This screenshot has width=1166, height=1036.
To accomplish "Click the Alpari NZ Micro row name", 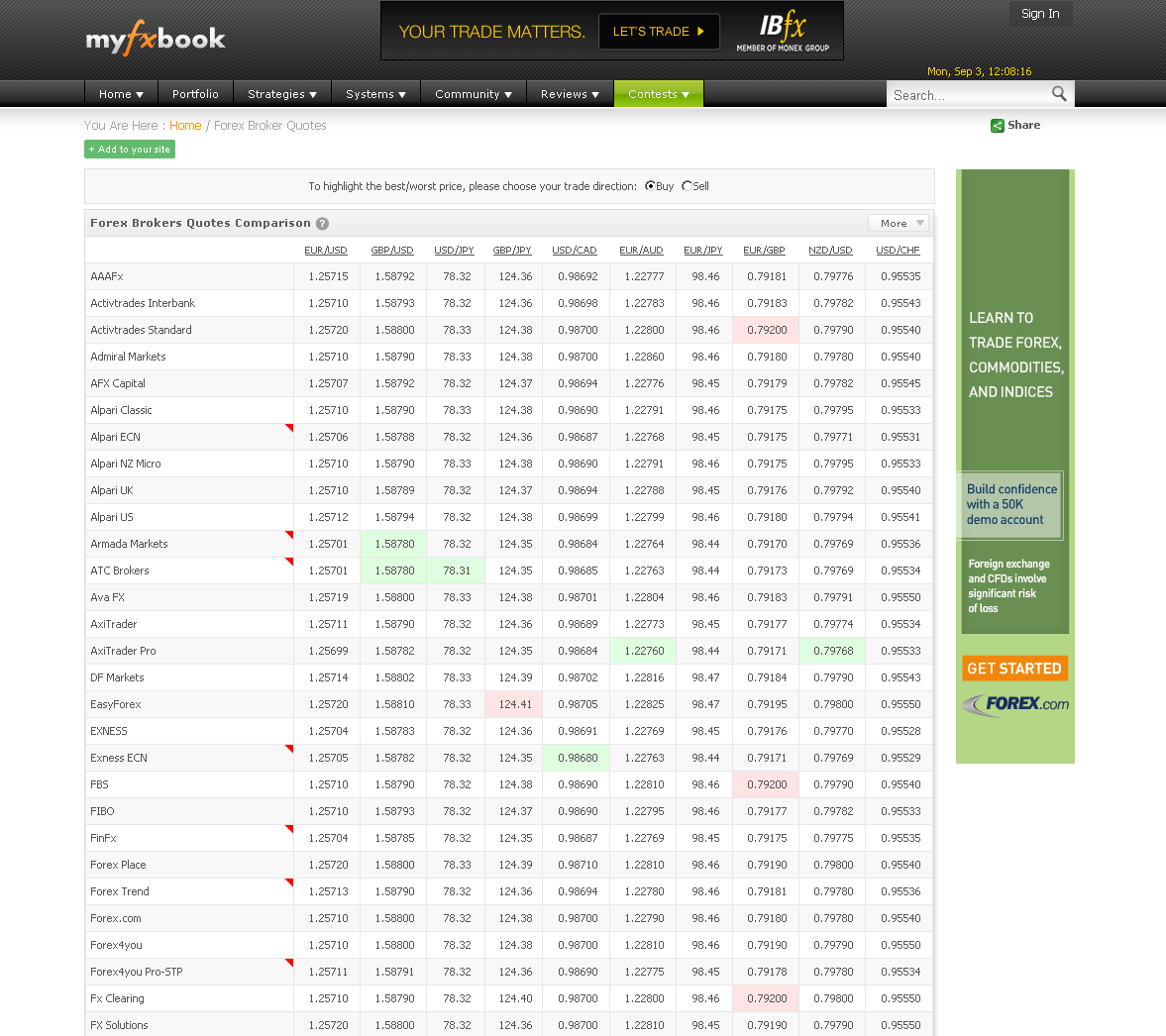I will (x=126, y=464).
